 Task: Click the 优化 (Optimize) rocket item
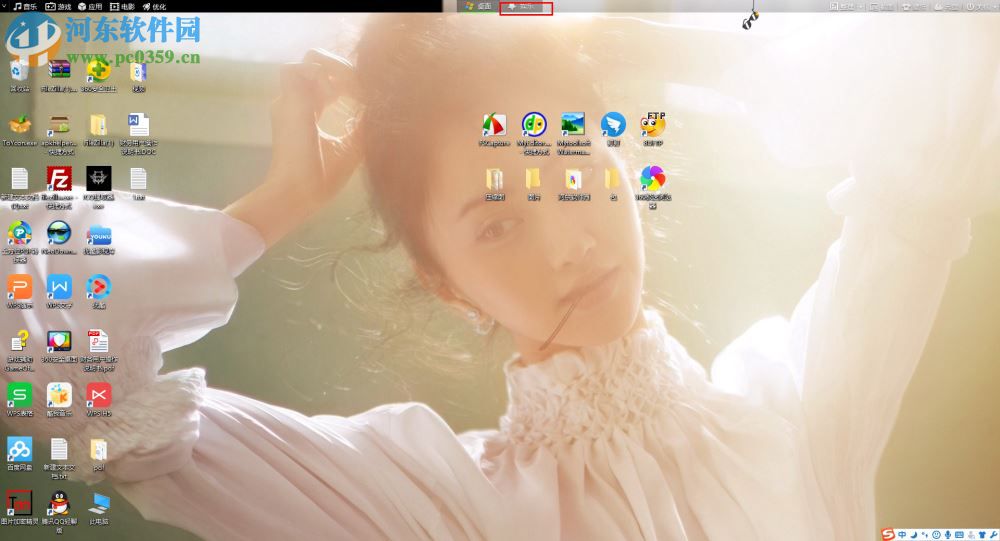click(x=154, y=6)
